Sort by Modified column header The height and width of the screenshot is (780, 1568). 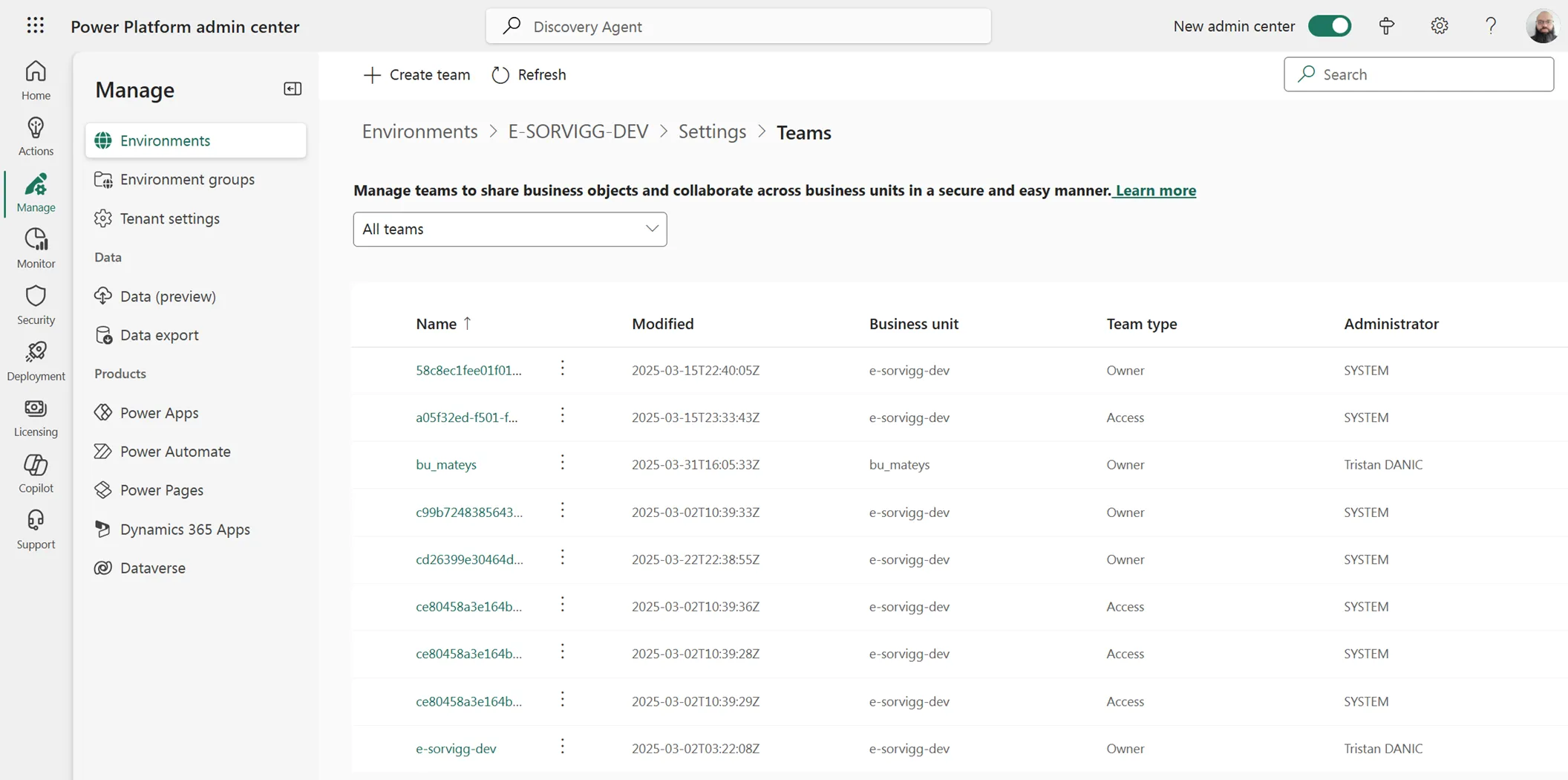(662, 324)
